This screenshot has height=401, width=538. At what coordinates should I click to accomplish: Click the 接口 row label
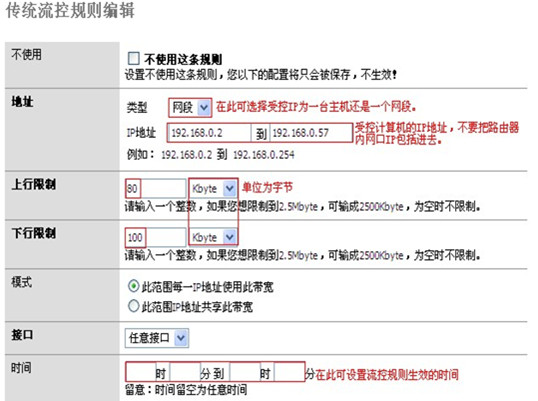[x=22, y=335]
